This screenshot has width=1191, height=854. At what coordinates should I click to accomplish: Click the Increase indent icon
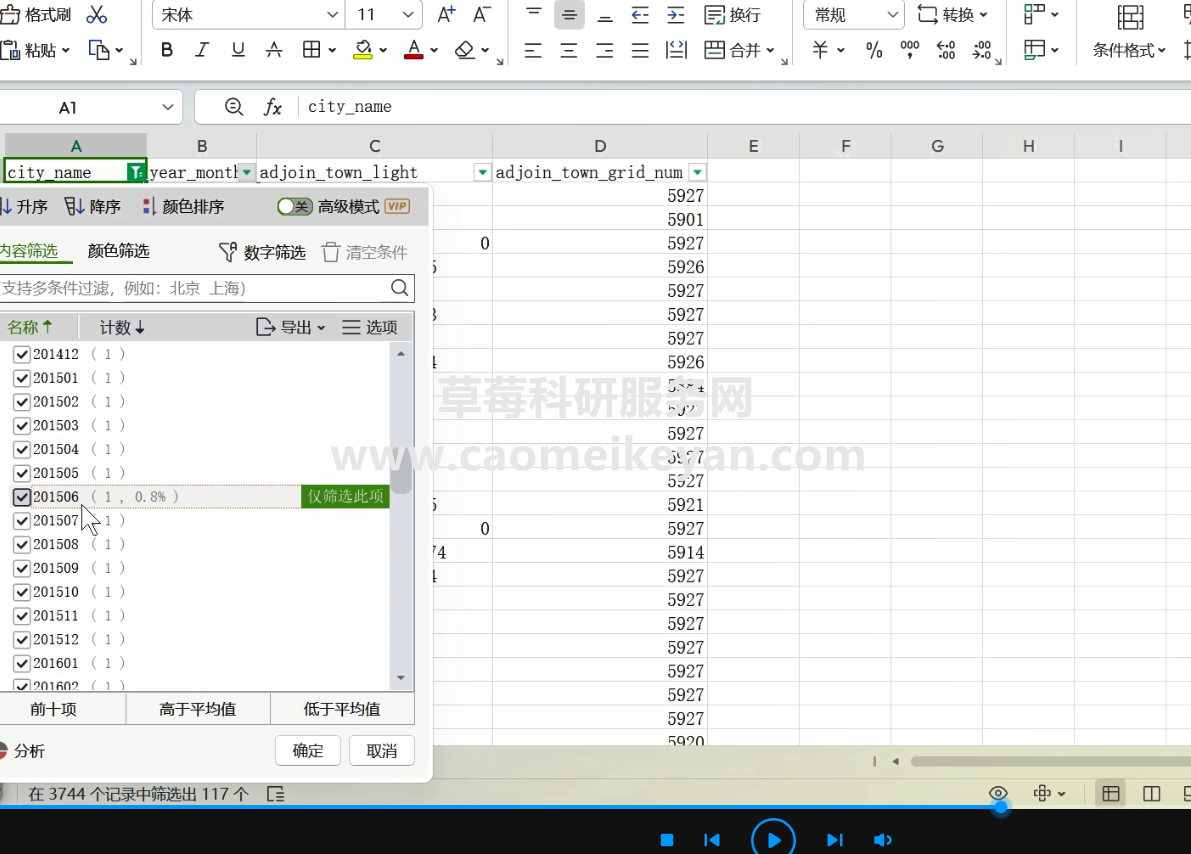(x=675, y=14)
